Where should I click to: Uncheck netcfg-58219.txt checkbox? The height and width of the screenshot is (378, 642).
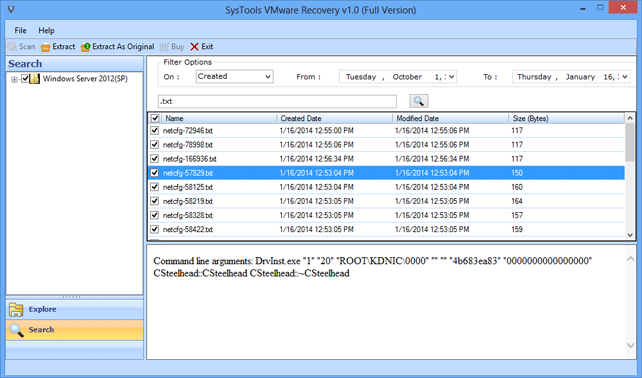point(154,201)
